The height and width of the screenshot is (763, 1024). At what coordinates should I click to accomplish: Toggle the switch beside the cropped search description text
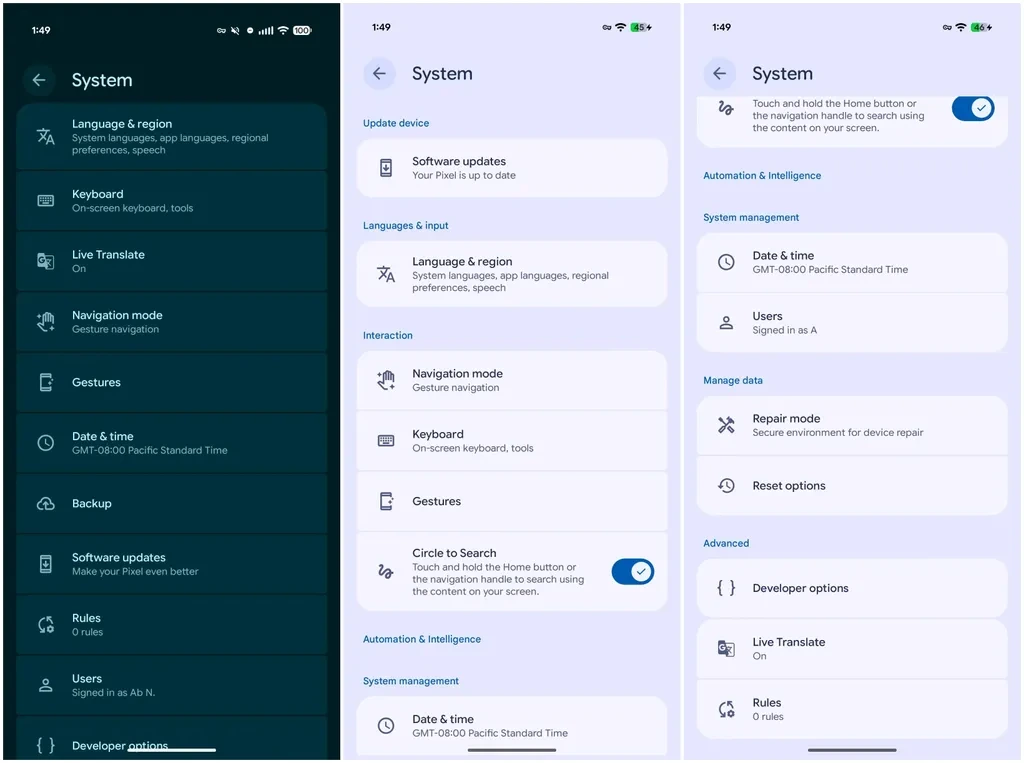click(x=972, y=109)
